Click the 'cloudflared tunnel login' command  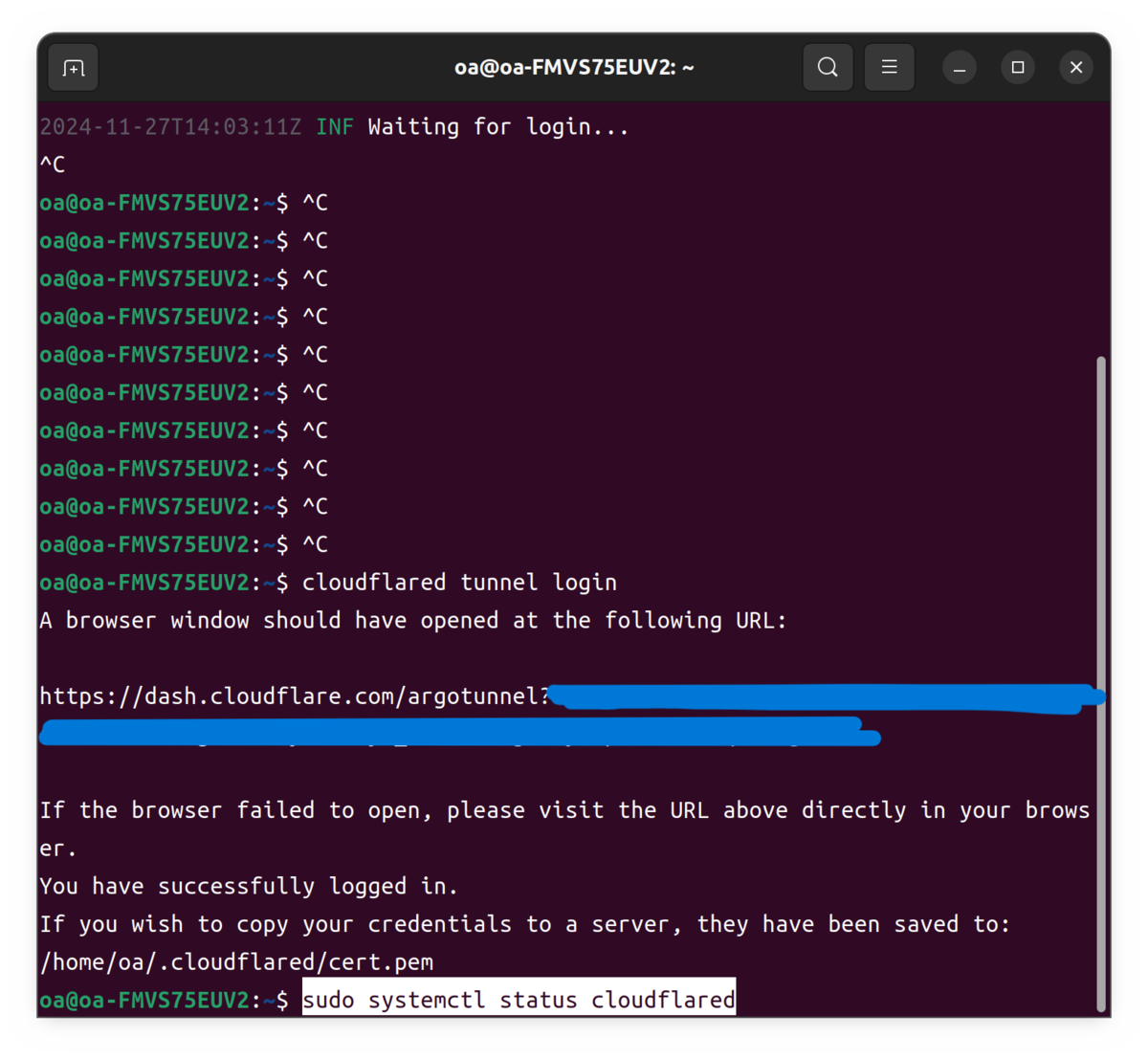click(459, 583)
